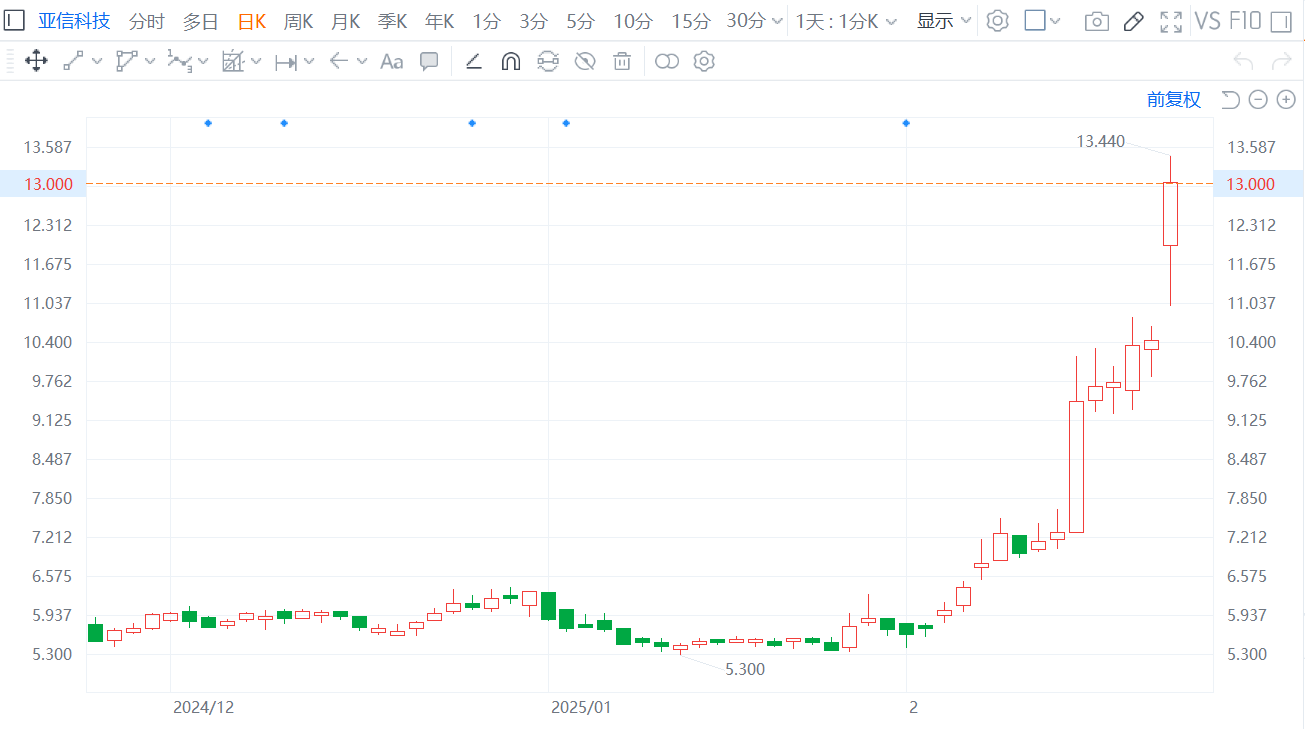Select the 周K period tab
The height and width of the screenshot is (729, 1305).
point(298,20)
